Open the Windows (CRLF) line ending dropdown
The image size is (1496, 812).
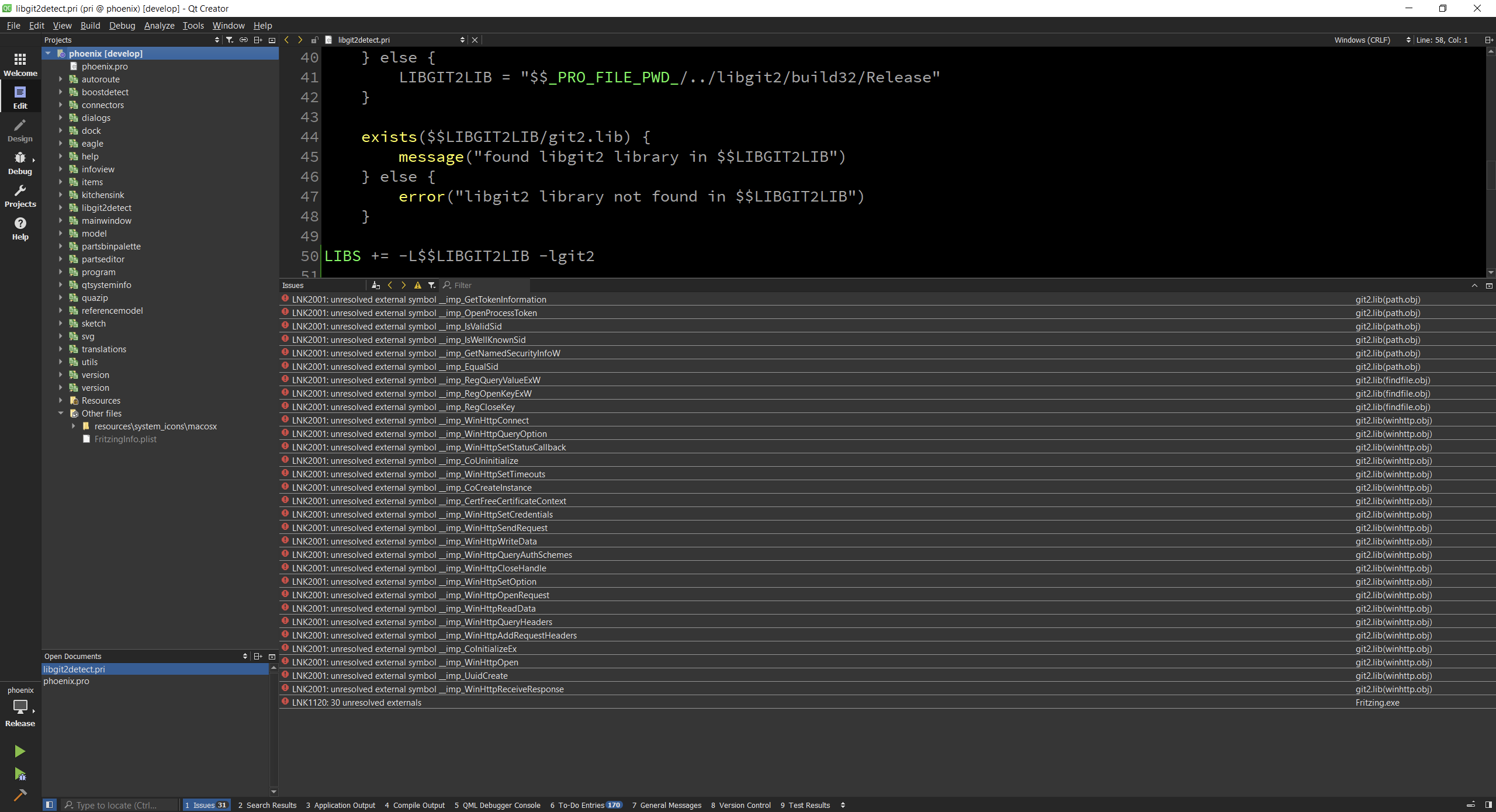(1372, 40)
